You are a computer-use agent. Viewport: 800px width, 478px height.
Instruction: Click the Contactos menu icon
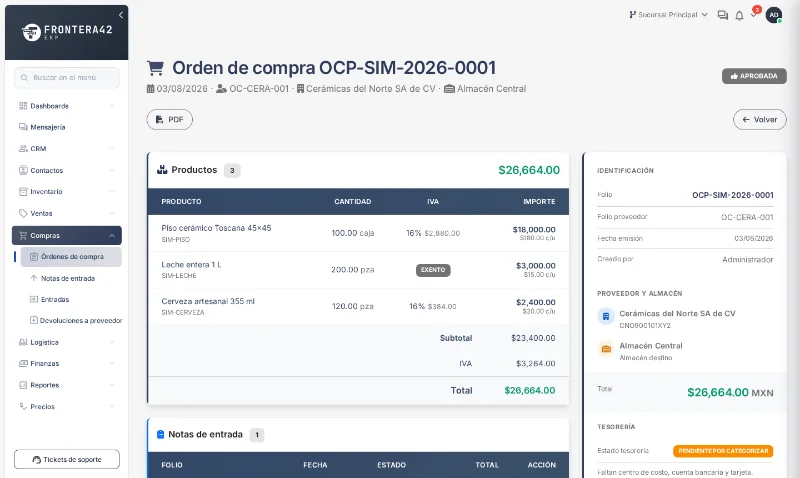[23, 170]
